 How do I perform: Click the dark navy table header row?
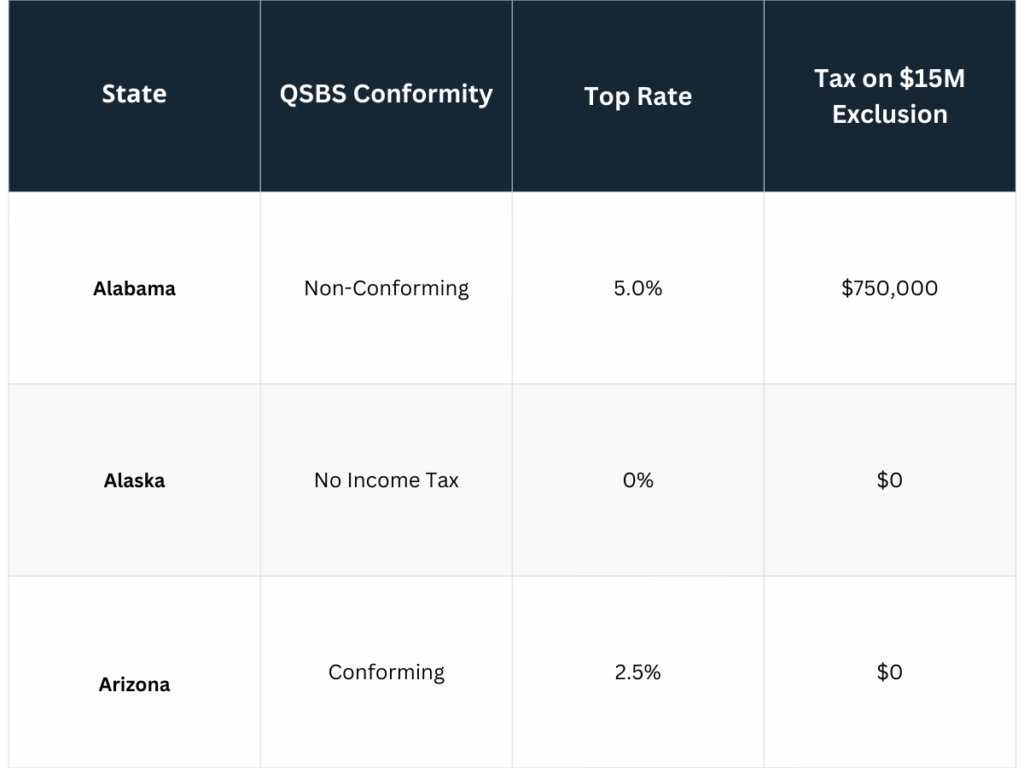512,40
